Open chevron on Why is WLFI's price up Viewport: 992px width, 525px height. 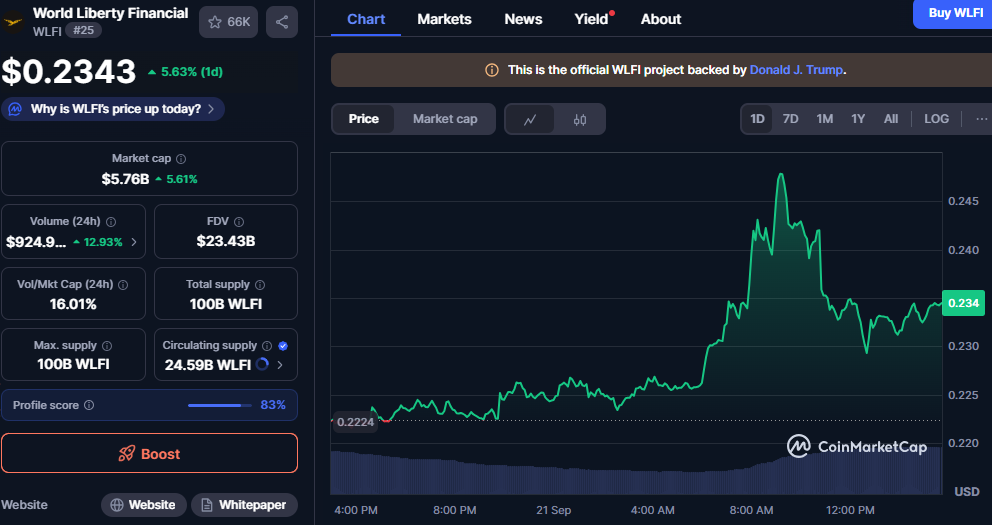click(211, 109)
